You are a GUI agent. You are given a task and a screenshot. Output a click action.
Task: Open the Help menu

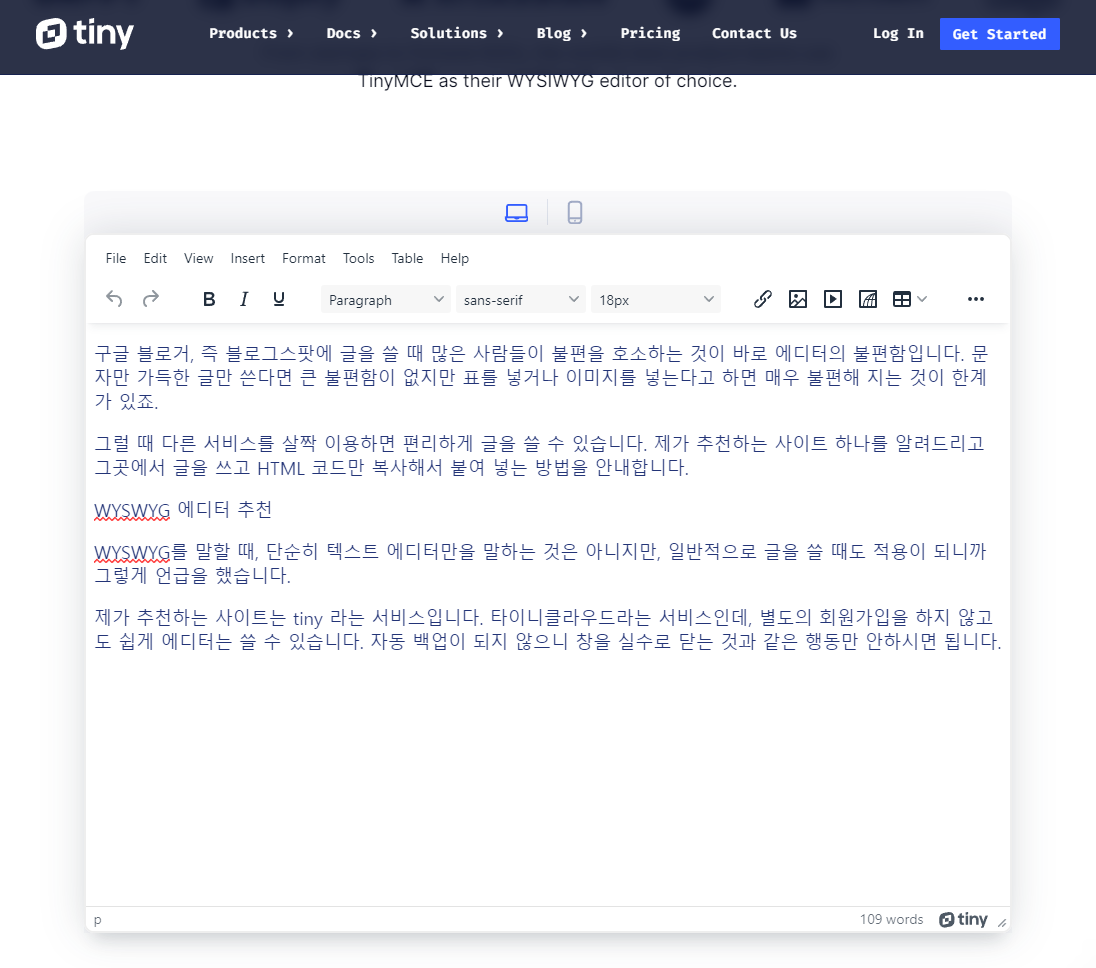click(454, 259)
